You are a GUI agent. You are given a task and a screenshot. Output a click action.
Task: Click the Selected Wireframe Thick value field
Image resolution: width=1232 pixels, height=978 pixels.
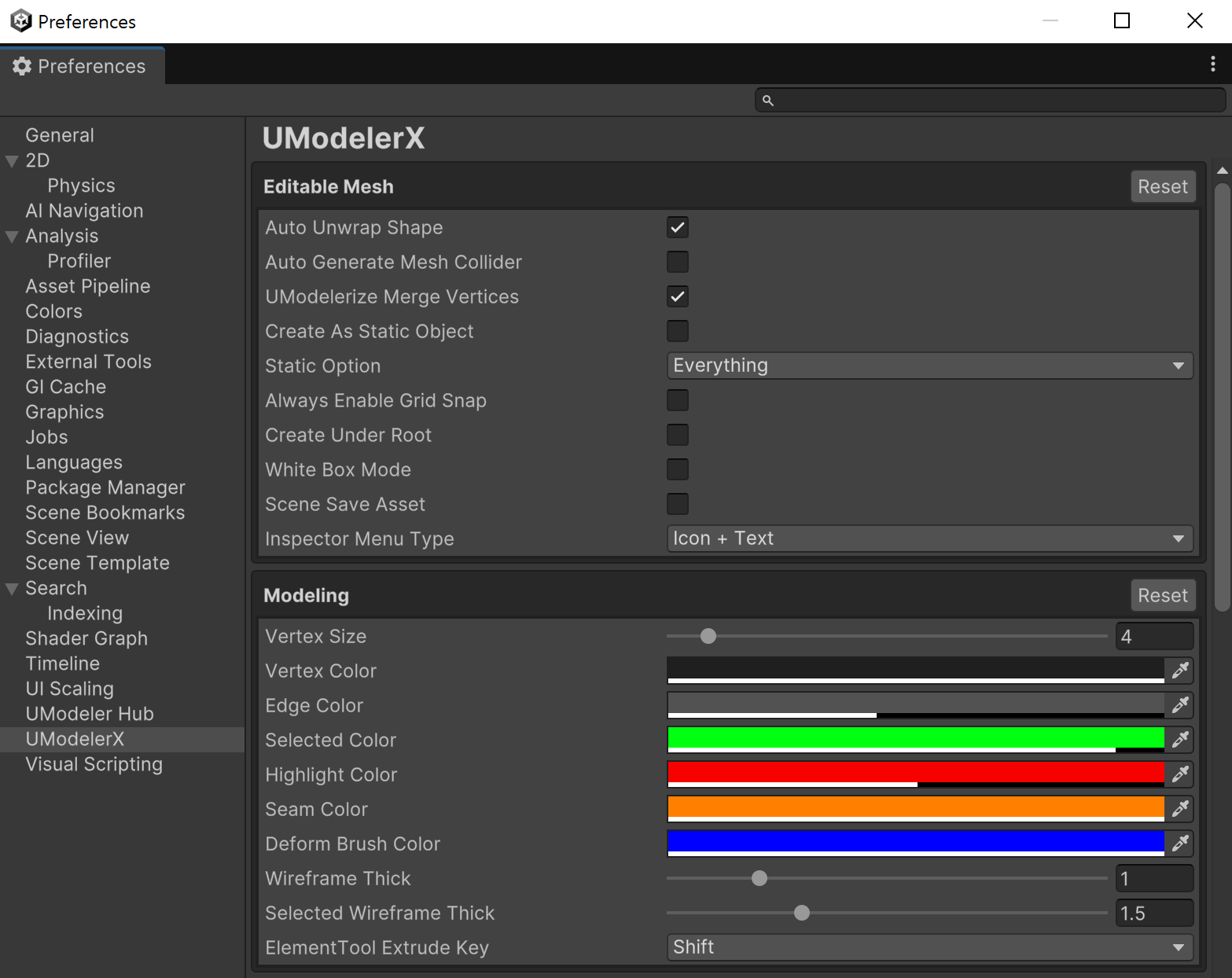click(x=1155, y=913)
